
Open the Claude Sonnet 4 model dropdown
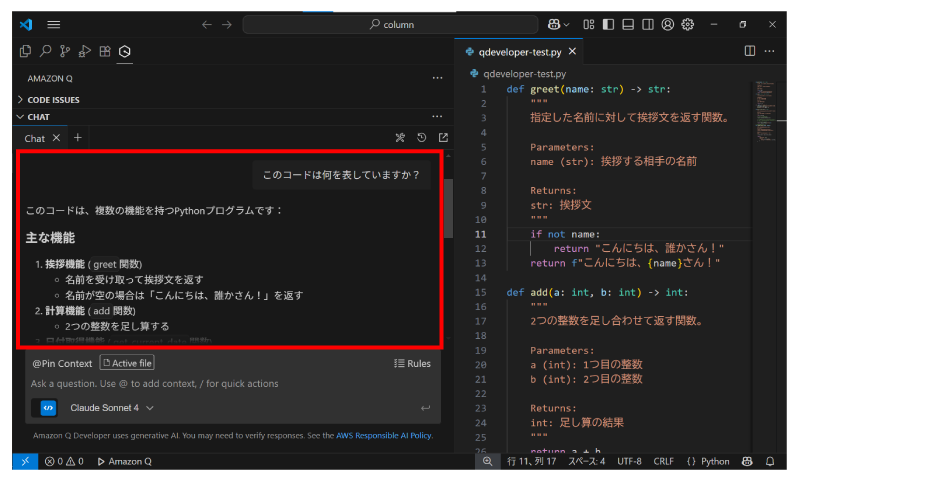[111, 408]
